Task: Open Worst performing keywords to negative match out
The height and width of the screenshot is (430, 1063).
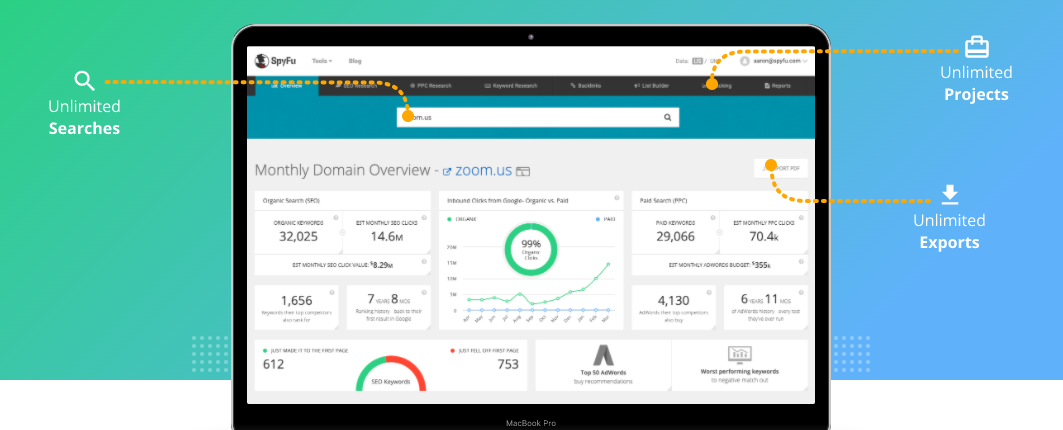Action: (740, 366)
